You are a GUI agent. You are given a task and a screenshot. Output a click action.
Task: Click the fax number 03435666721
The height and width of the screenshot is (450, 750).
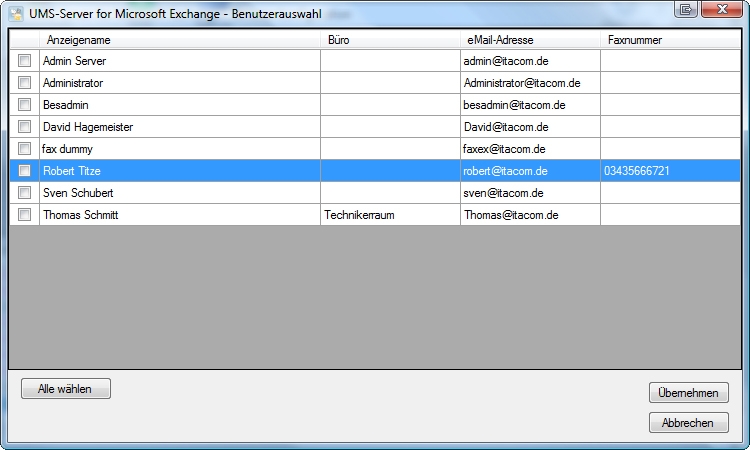point(637,171)
